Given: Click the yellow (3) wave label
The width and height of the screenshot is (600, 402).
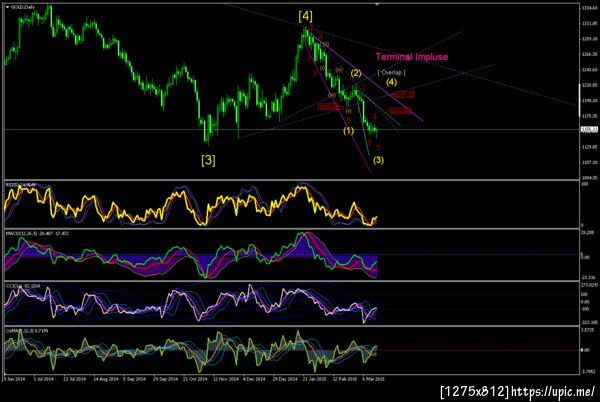Looking at the screenshot, I should (x=378, y=160).
